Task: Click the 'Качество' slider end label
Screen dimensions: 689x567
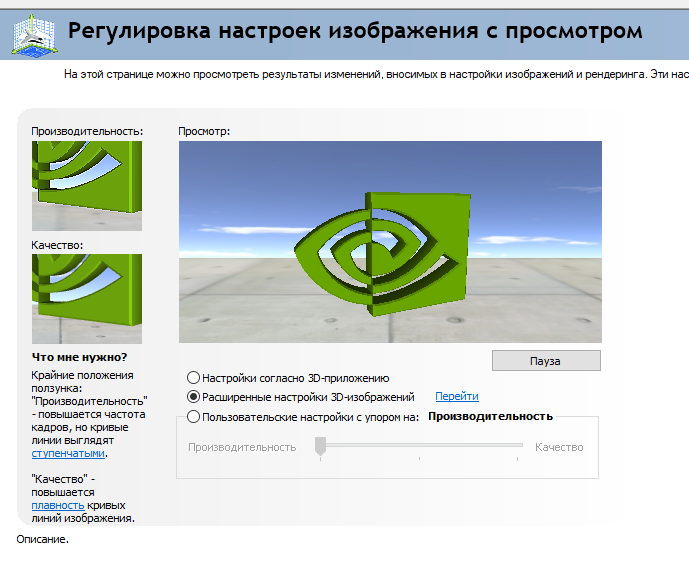Action: pyautogui.click(x=559, y=447)
